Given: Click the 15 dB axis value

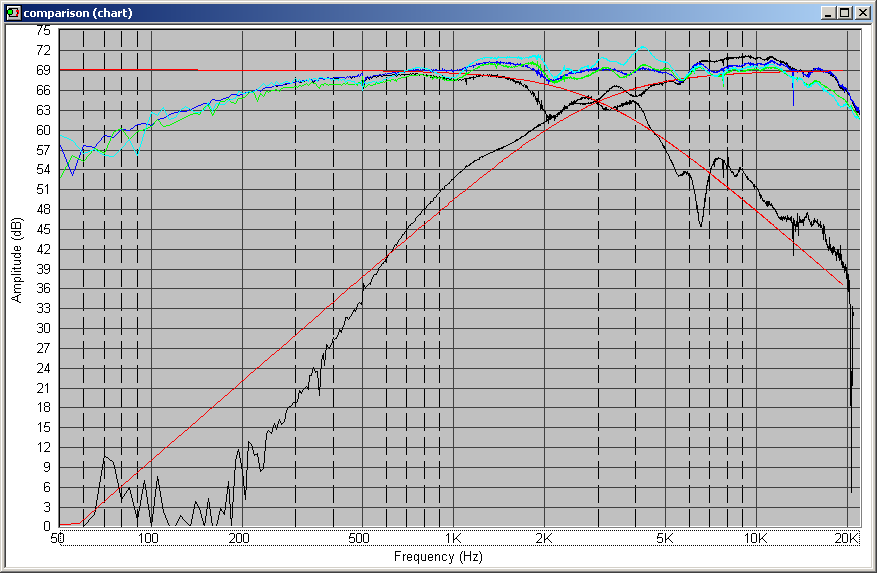Looking at the screenshot, I should tap(43, 428).
